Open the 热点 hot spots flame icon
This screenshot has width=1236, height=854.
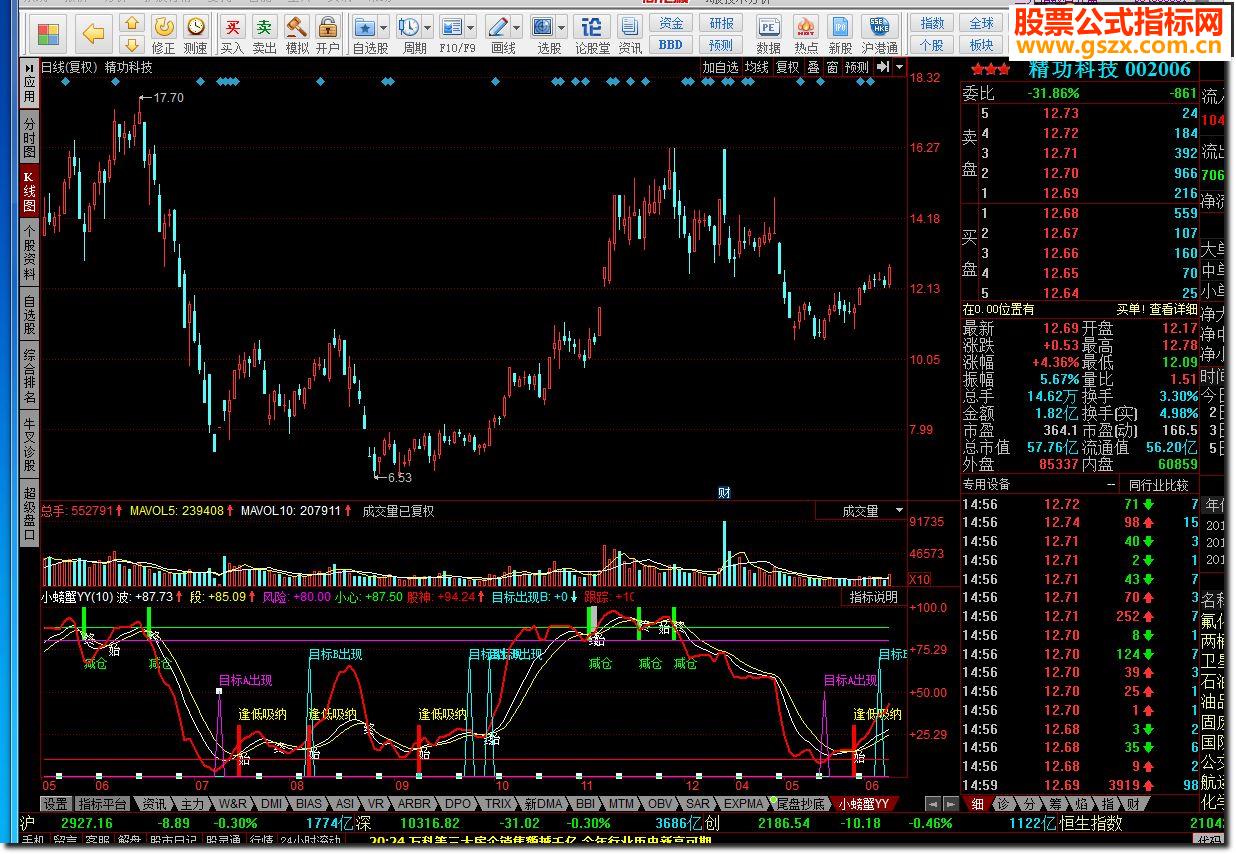pyautogui.click(x=806, y=35)
